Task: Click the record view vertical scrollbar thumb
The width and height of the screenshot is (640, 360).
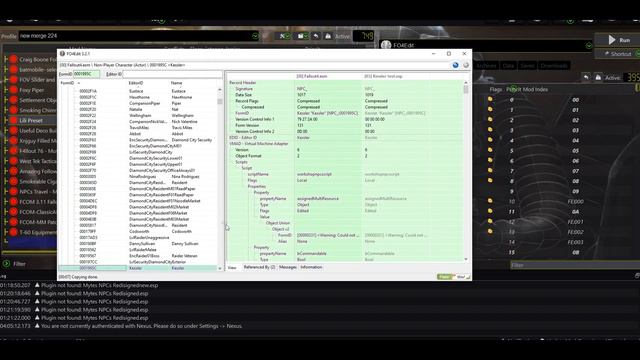Action: tap(466, 89)
